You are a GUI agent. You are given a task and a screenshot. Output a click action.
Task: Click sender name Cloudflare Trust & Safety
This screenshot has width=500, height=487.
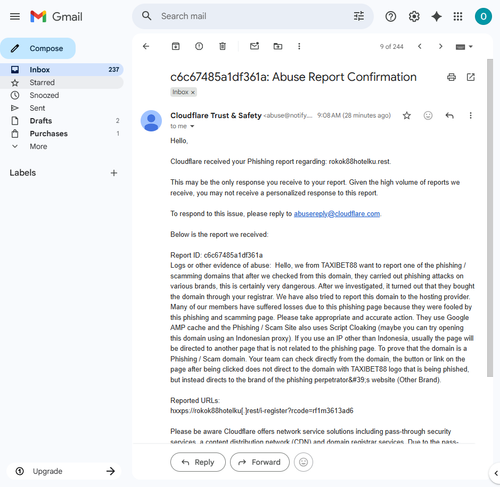216,116
